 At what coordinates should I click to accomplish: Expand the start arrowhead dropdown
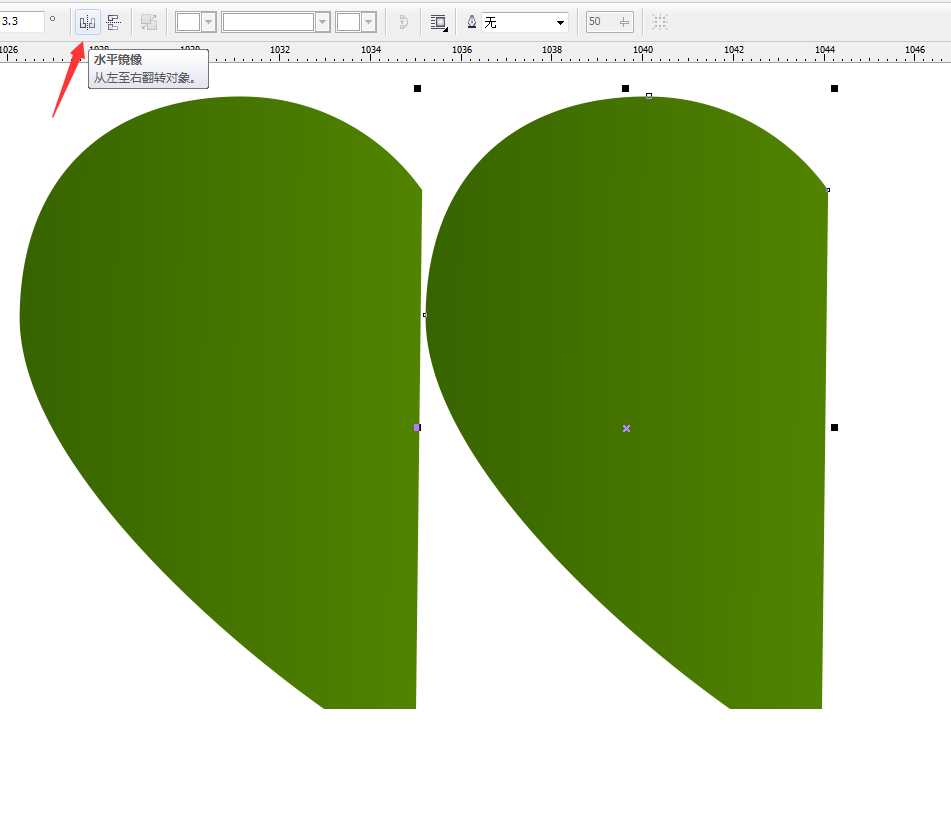[209, 22]
